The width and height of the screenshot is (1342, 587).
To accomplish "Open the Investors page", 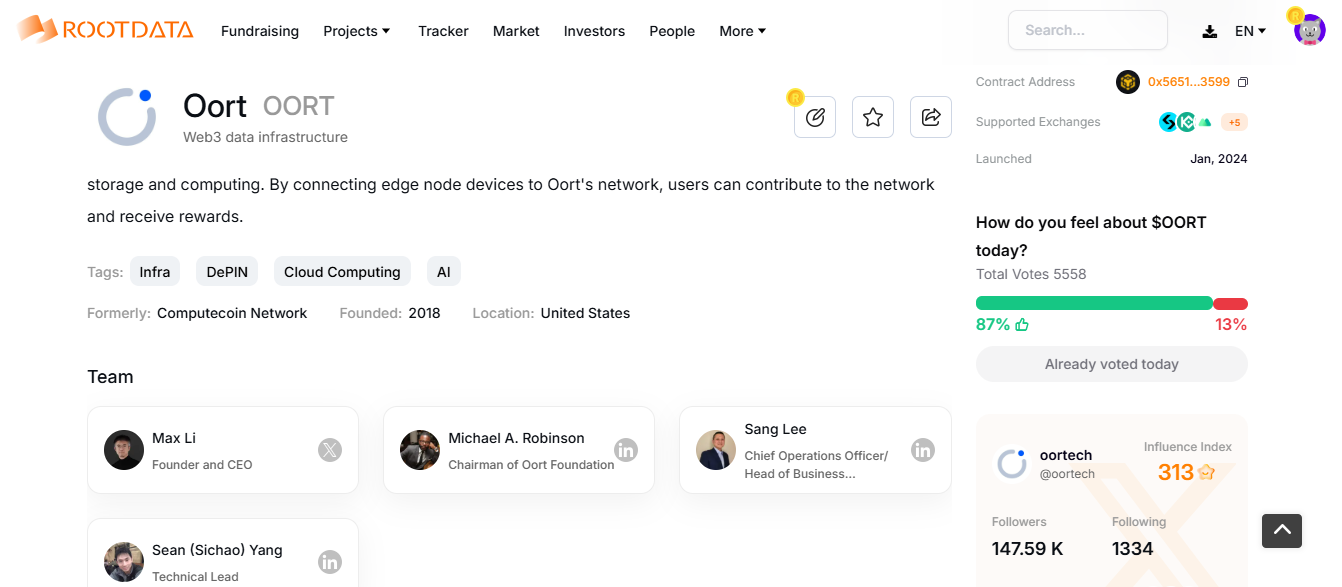I will (x=594, y=31).
